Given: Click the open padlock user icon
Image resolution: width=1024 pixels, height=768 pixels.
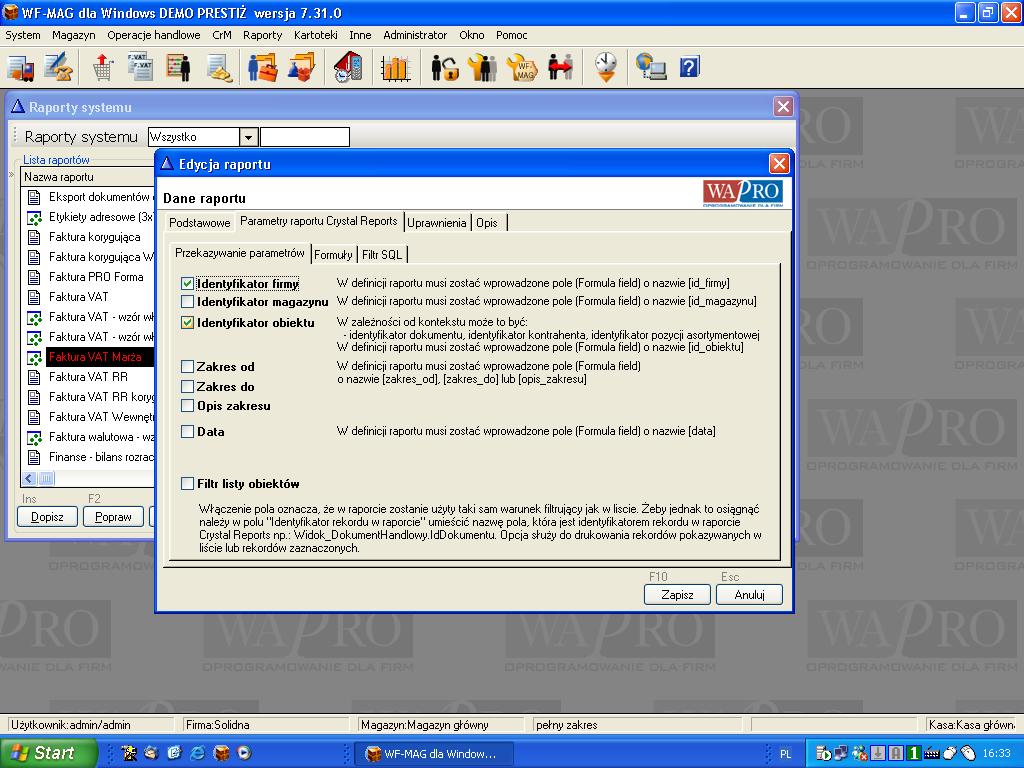Looking at the screenshot, I should 445,68.
